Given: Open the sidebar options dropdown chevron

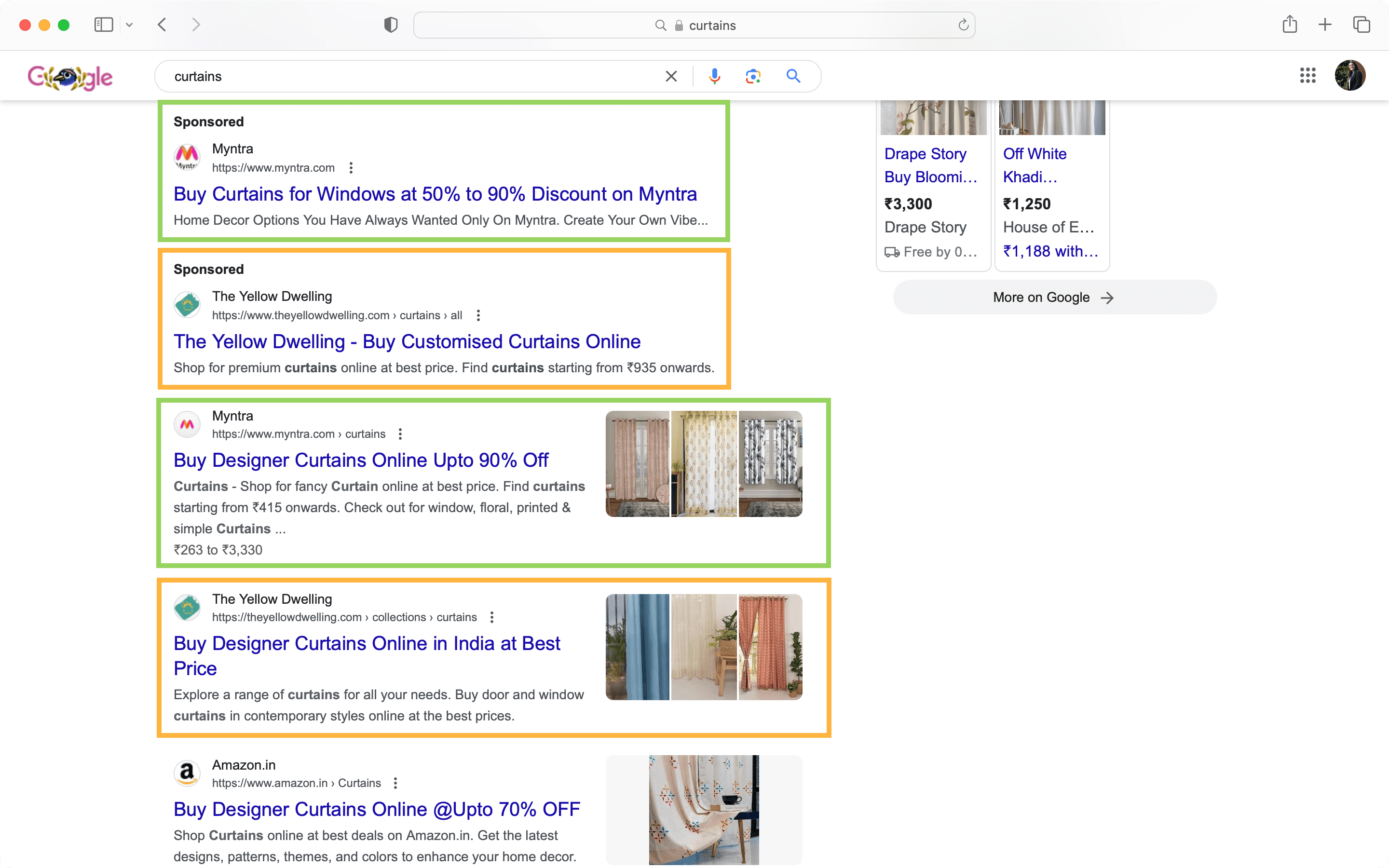Looking at the screenshot, I should tap(129, 25).
